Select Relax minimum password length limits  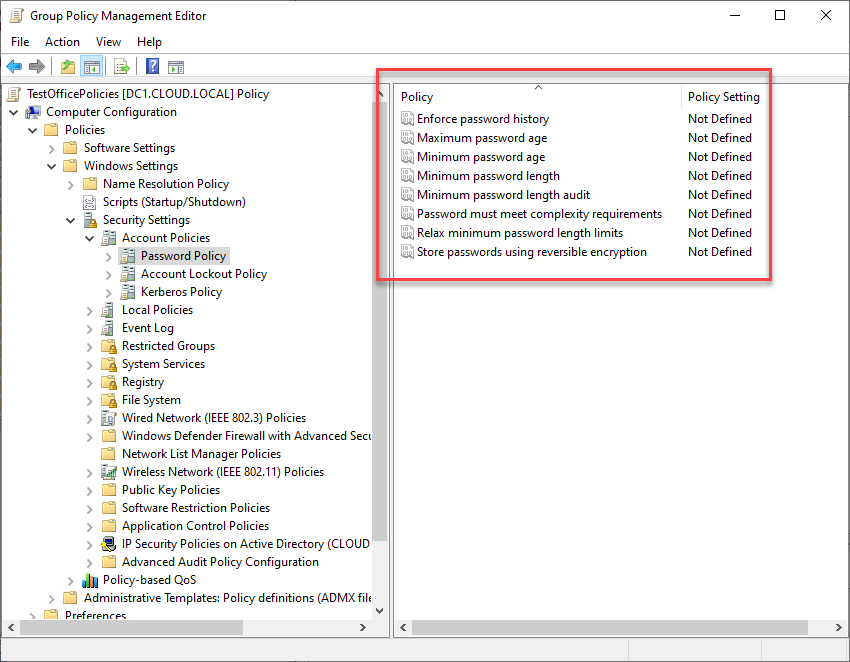pyautogui.click(x=519, y=233)
